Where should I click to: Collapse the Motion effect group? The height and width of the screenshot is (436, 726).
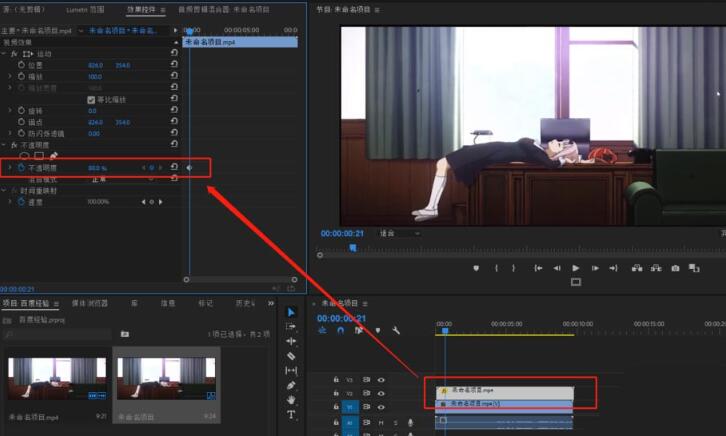point(4,53)
